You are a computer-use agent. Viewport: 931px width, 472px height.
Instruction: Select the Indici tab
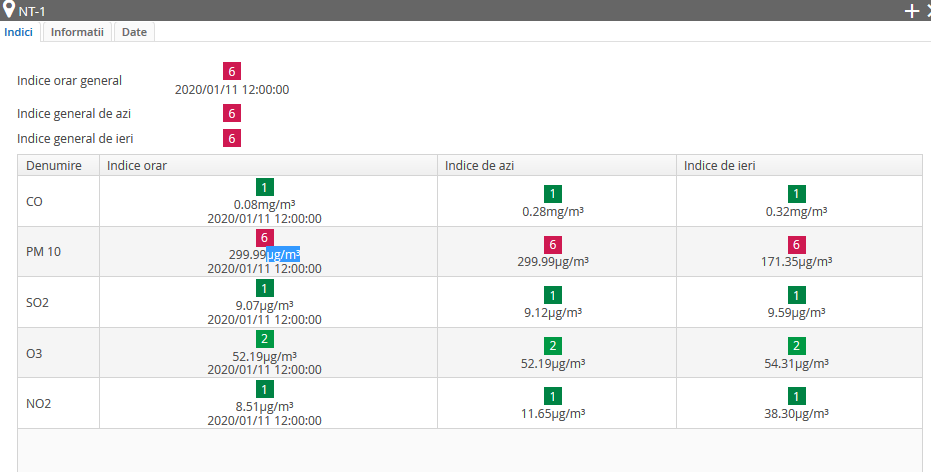point(18,32)
